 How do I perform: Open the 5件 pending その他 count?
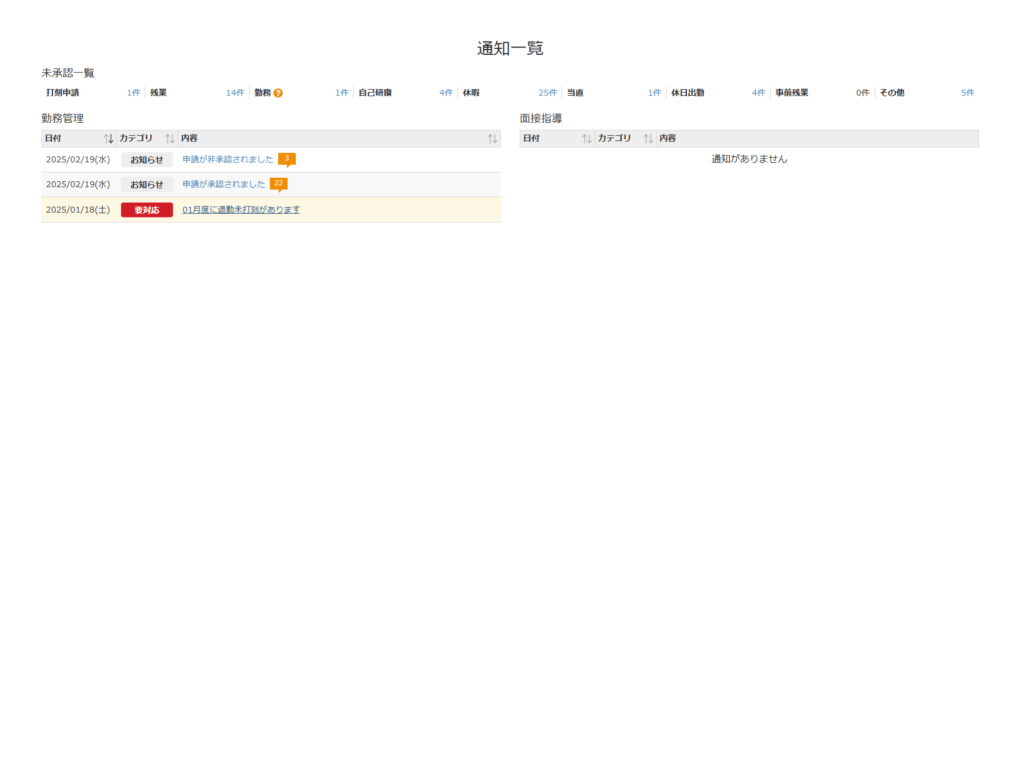coord(967,93)
